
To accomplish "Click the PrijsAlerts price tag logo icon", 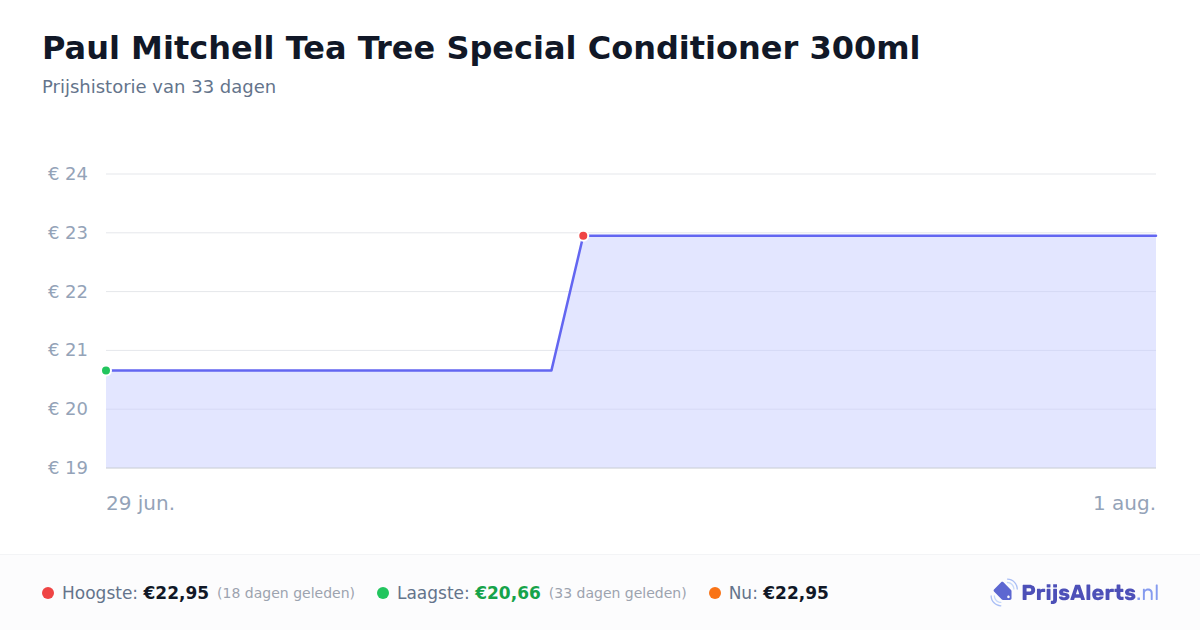I will pyautogui.click(x=1003, y=593).
